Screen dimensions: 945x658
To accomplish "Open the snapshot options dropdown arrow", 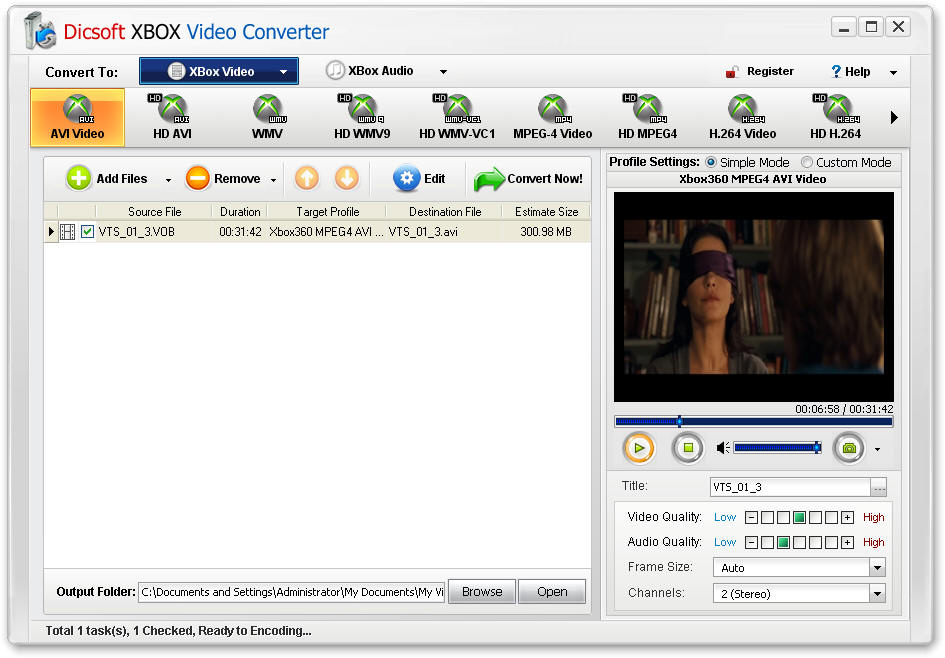I will point(878,449).
